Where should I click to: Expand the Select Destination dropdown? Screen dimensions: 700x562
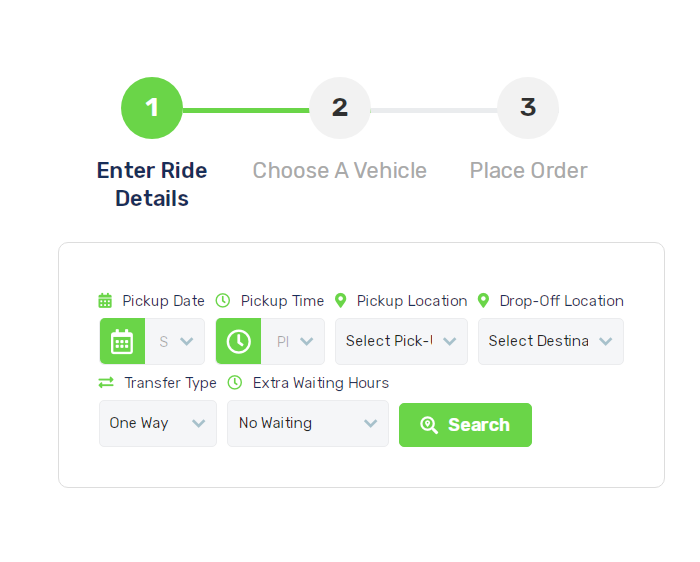[550, 341]
